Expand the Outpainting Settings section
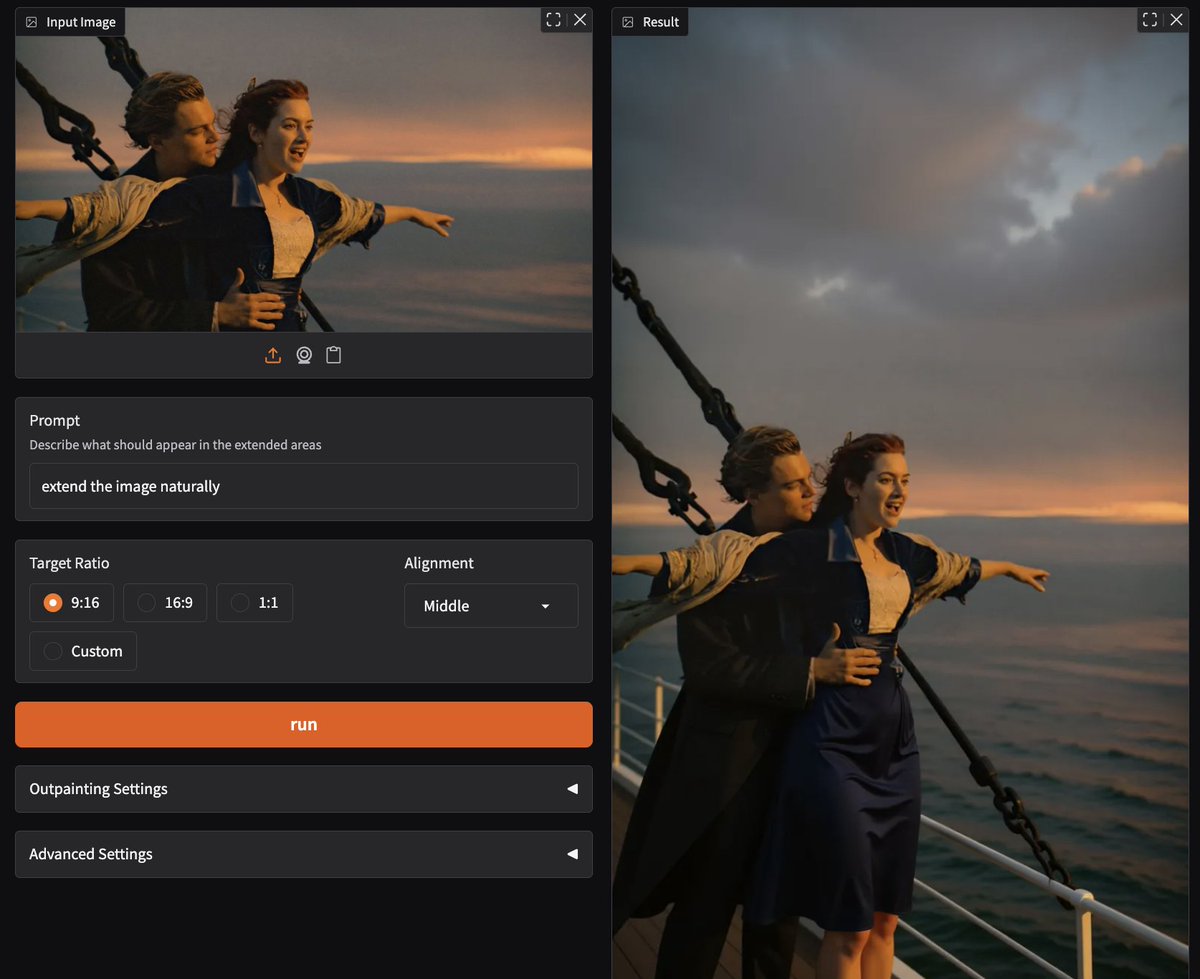The image size is (1200, 979). coord(304,789)
